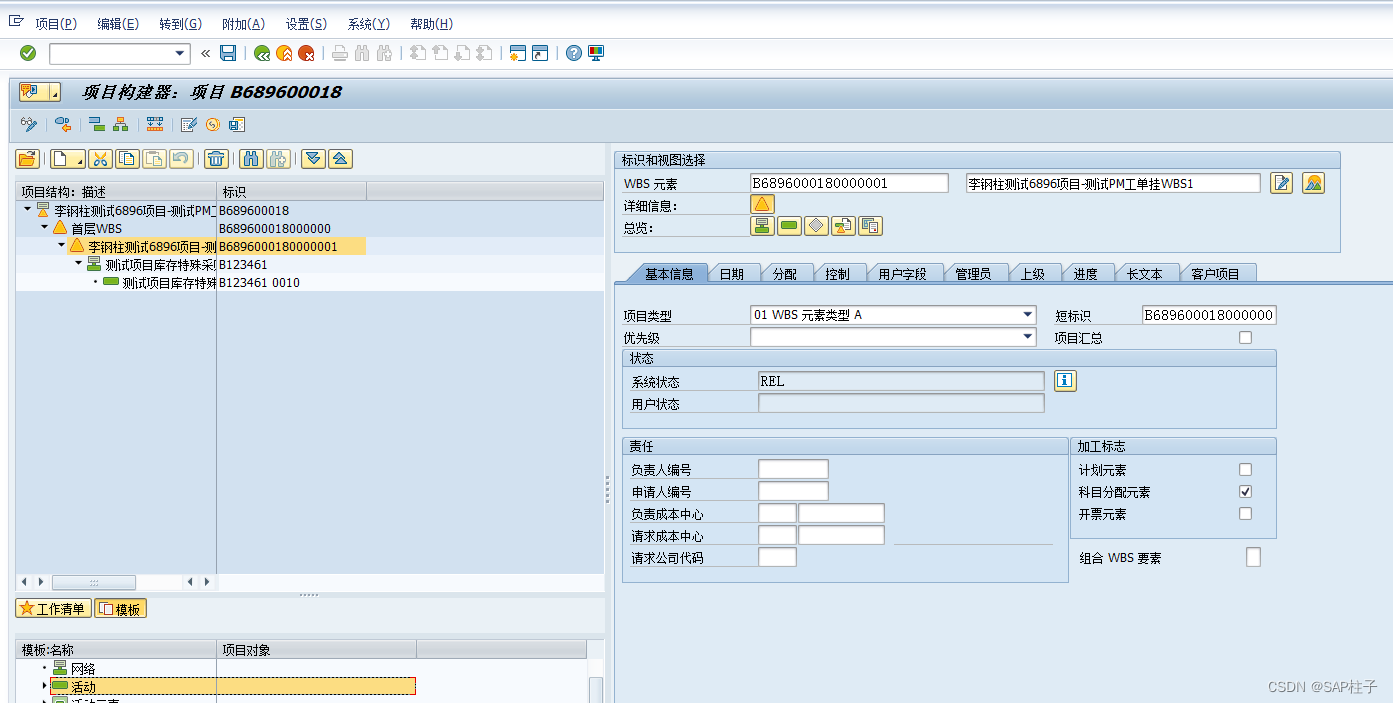Click the green Back icon
This screenshot has width=1393, height=703.
tap(262, 53)
